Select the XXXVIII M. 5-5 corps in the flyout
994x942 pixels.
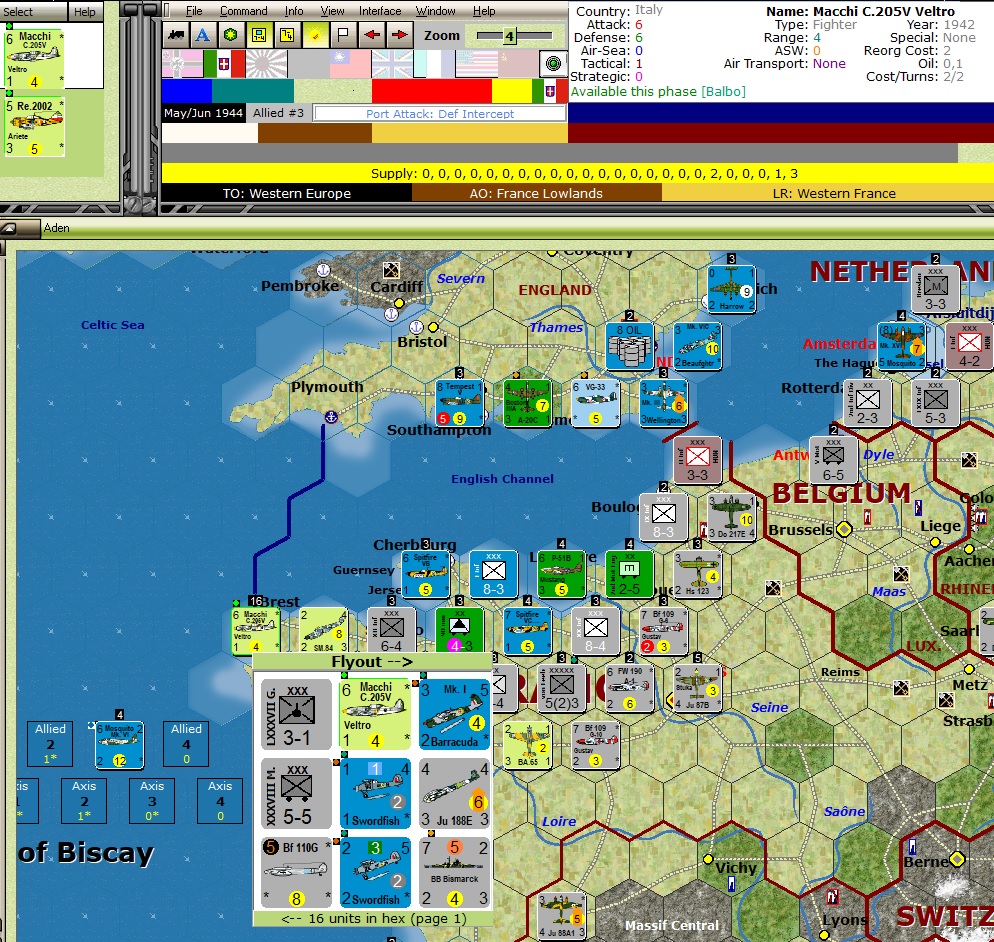click(x=296, y=794)
